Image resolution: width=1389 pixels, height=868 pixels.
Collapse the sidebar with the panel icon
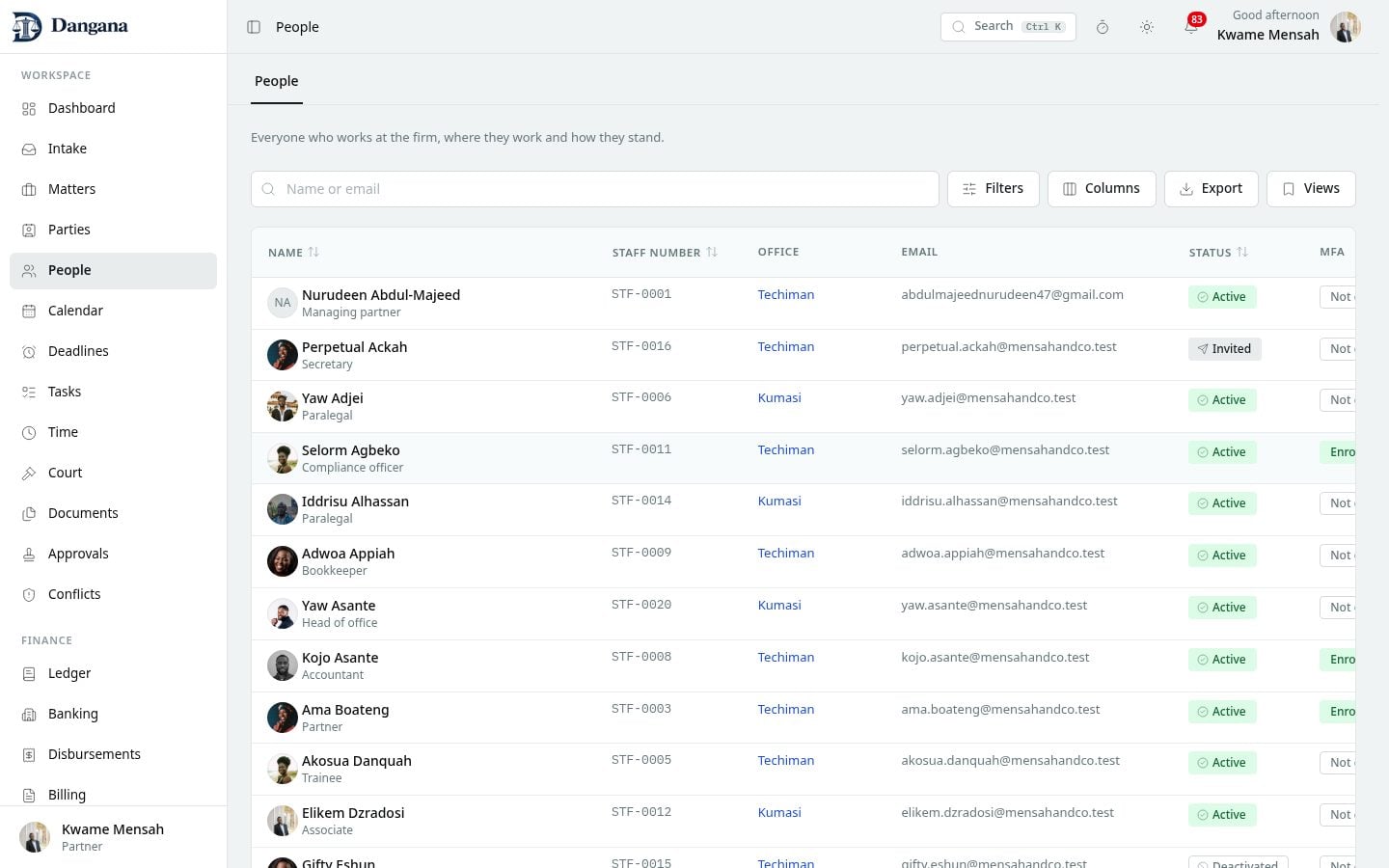point(254,27)
